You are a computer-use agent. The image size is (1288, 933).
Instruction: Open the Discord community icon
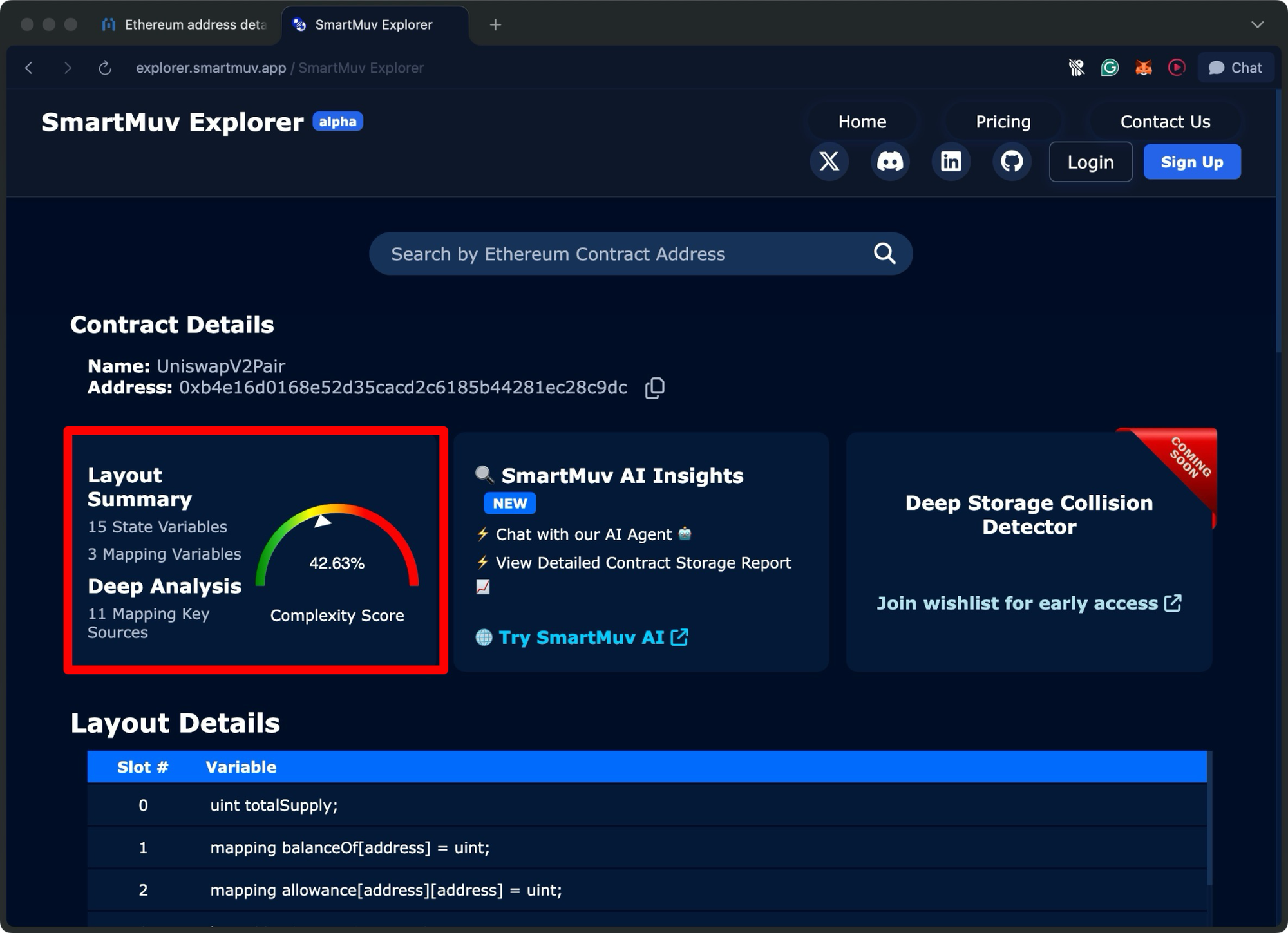pyautogui.click(x=890, y=162)
